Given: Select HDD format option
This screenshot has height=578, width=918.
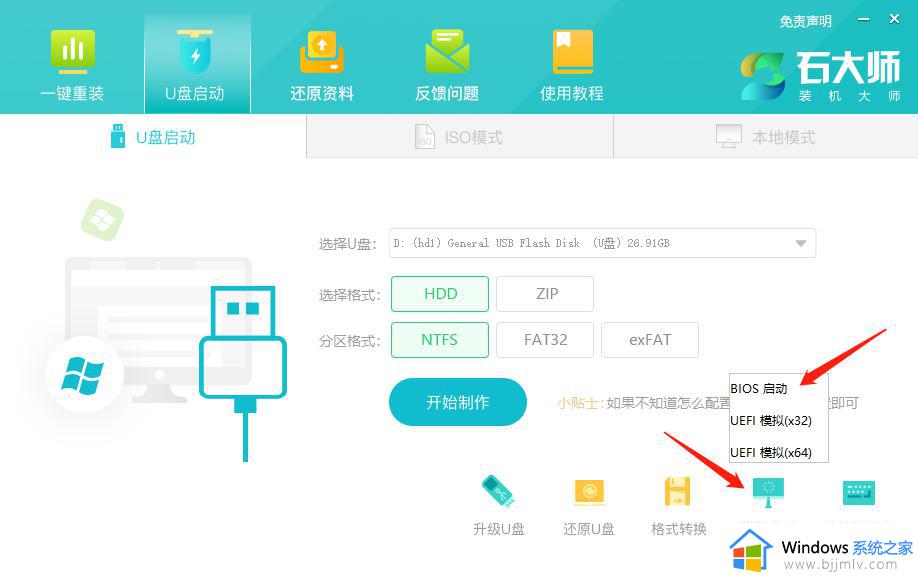Looking at the screenshot, I should click(x=440, y=294).
